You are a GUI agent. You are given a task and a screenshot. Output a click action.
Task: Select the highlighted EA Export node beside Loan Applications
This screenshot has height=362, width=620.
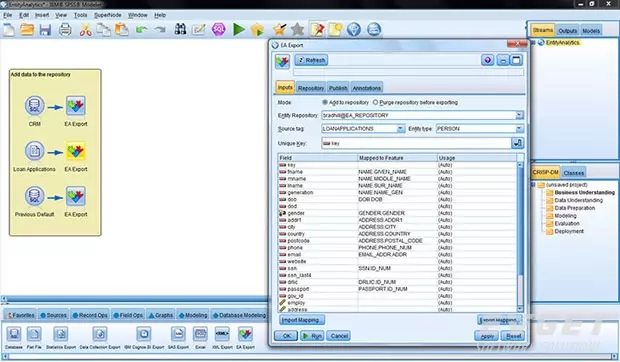point(76,151)
